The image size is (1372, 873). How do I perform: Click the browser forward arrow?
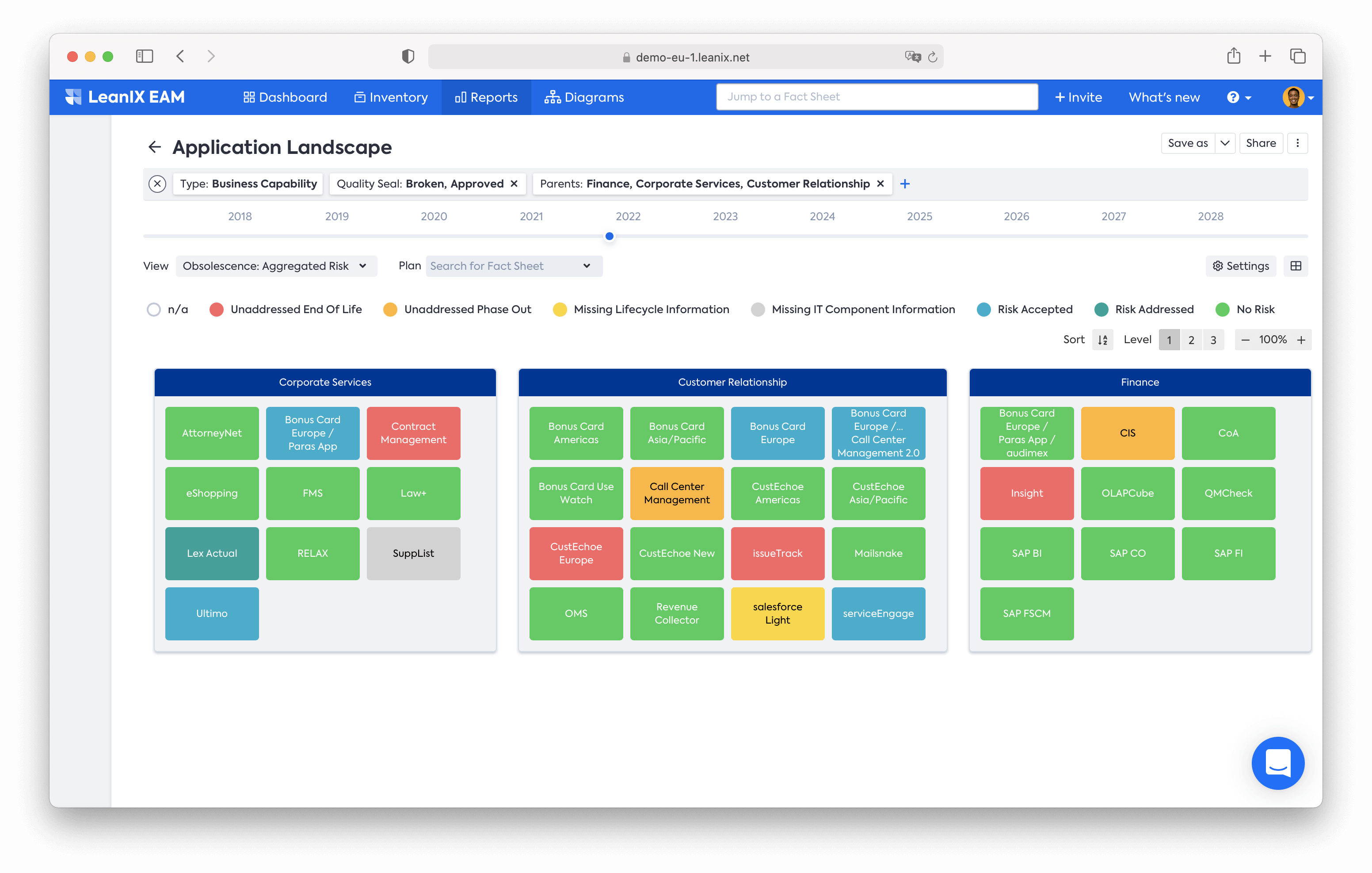pos(211,56)
